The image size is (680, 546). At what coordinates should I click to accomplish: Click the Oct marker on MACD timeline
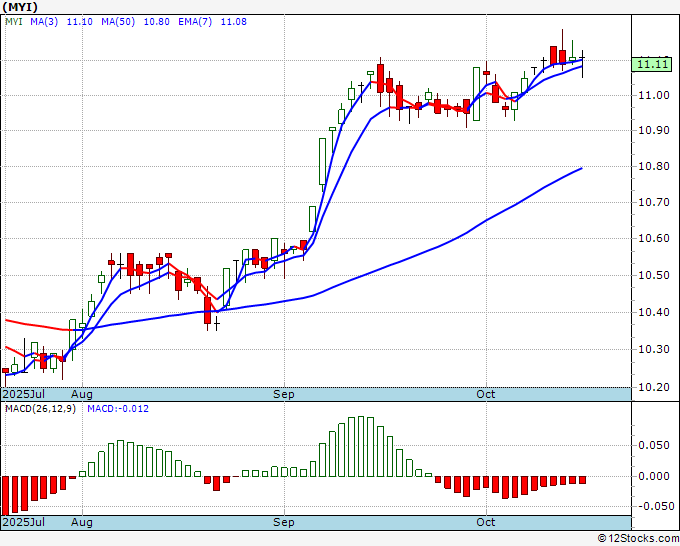coord(486,522)
